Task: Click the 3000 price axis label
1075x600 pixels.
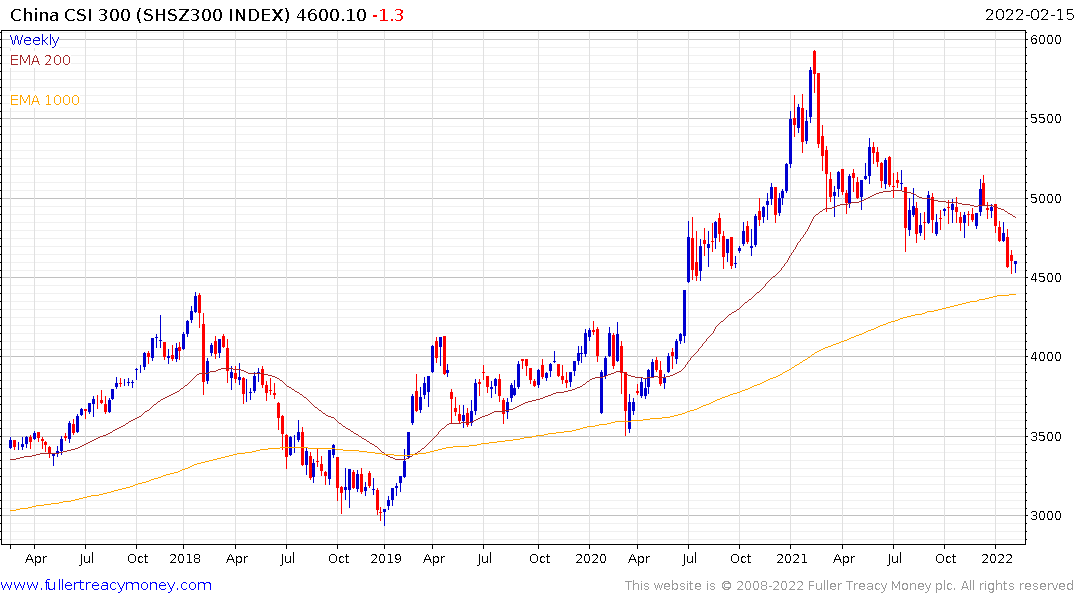Action: point(1046,516)
